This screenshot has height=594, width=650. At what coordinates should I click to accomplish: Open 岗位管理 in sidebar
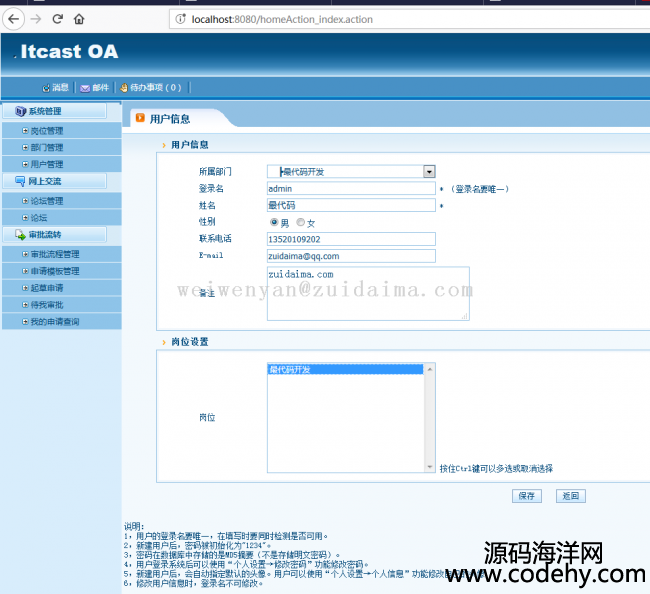pyautogui.click(x=47, y=131)
